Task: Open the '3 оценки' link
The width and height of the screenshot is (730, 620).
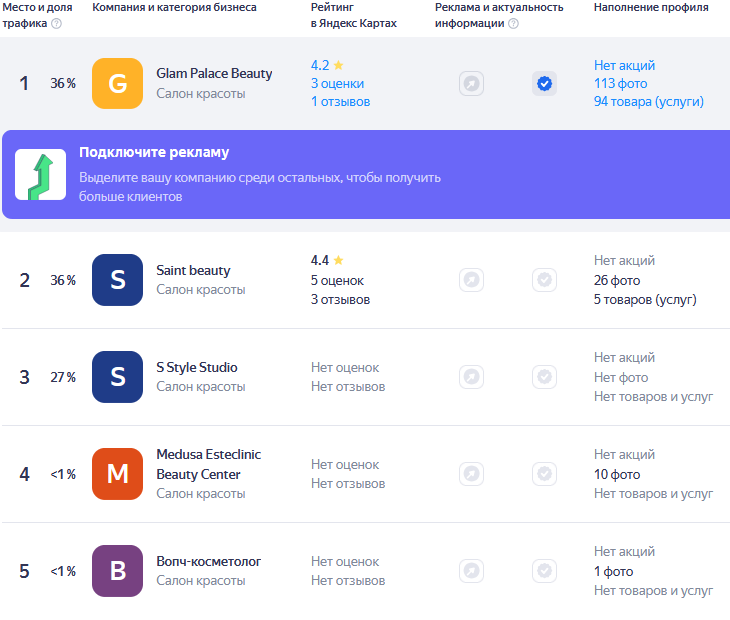Action: [338, 83]
